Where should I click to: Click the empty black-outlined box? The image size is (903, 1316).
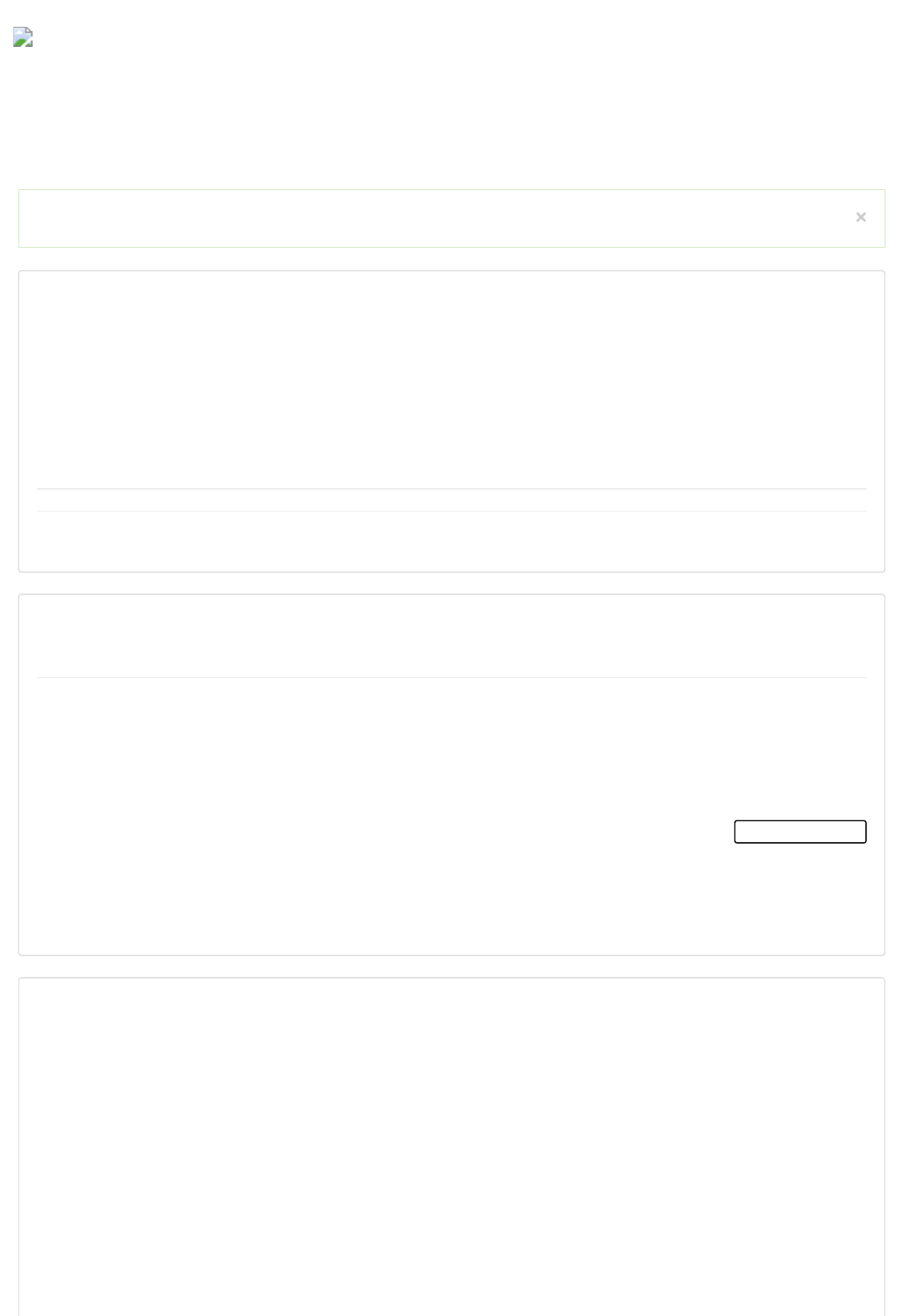click(800, 831)
